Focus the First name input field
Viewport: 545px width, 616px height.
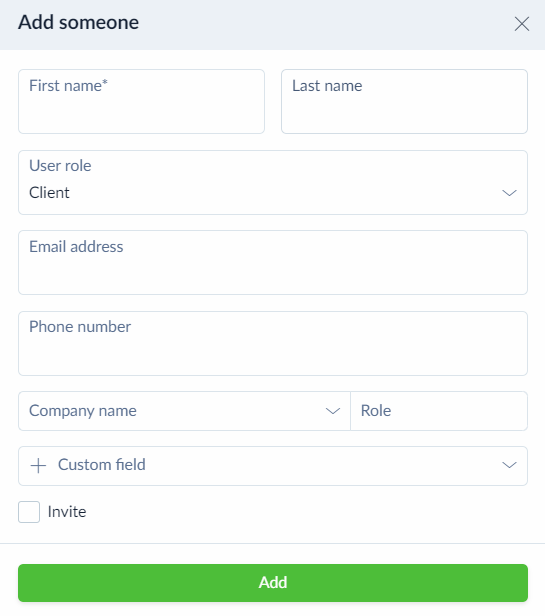tap(141, 102)
